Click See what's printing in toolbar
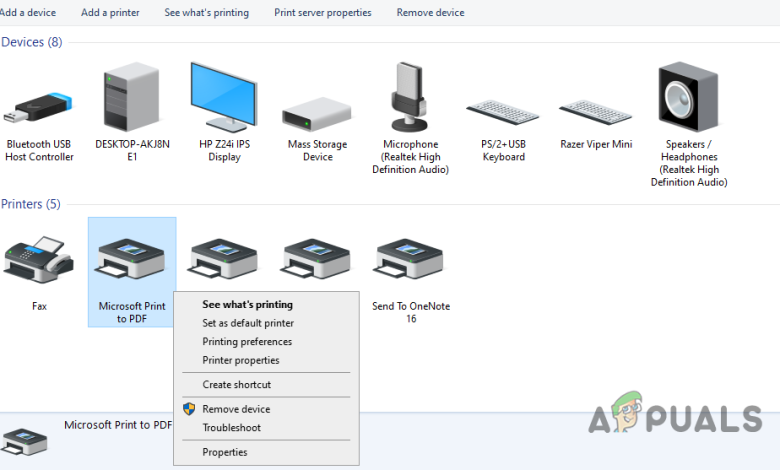Image resolution: width=780 pixels, height=470 pixels. (x=206, y=12)
